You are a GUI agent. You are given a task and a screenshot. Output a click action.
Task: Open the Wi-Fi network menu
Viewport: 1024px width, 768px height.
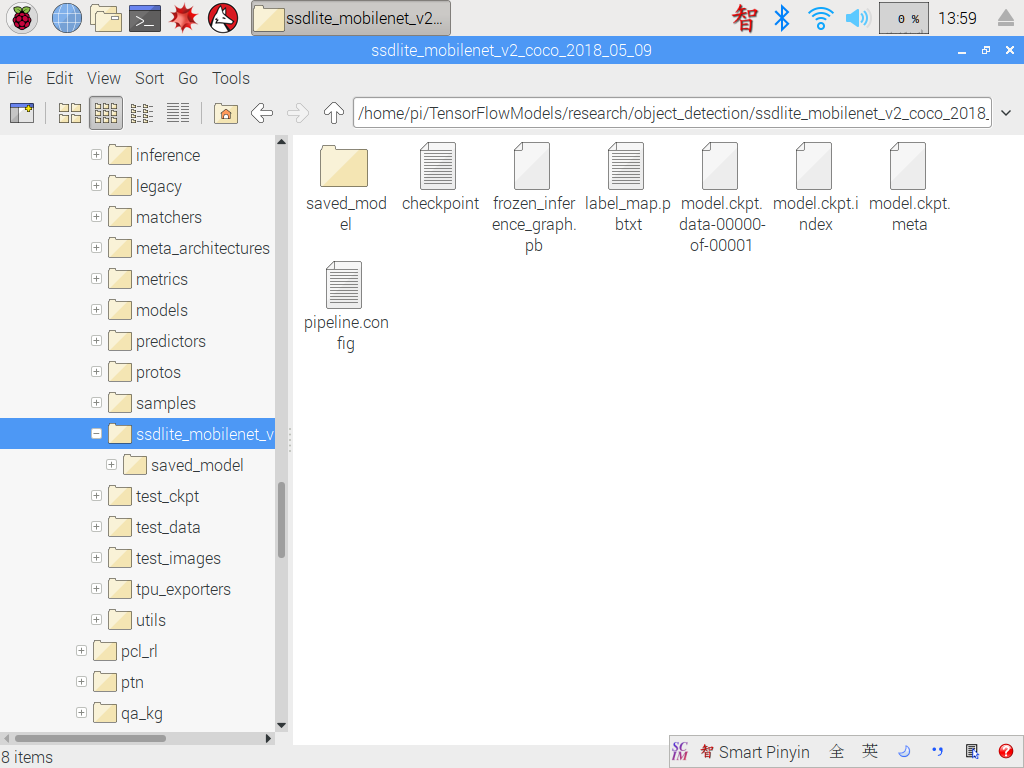[820, 18]
